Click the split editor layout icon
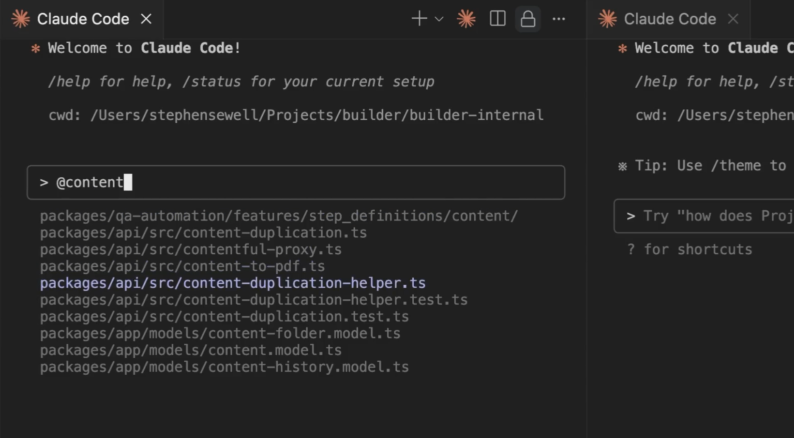The width and height of the screenshot is (794, 438). pos(497,19)
